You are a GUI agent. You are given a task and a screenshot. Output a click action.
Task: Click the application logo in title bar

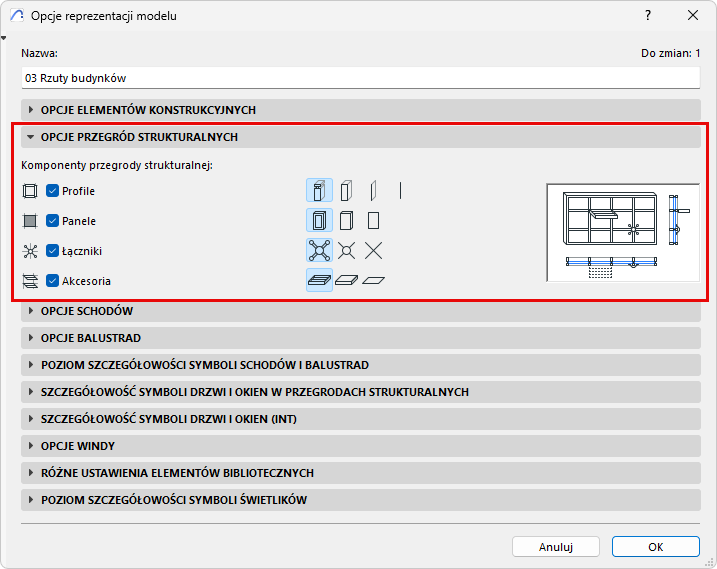17,16
